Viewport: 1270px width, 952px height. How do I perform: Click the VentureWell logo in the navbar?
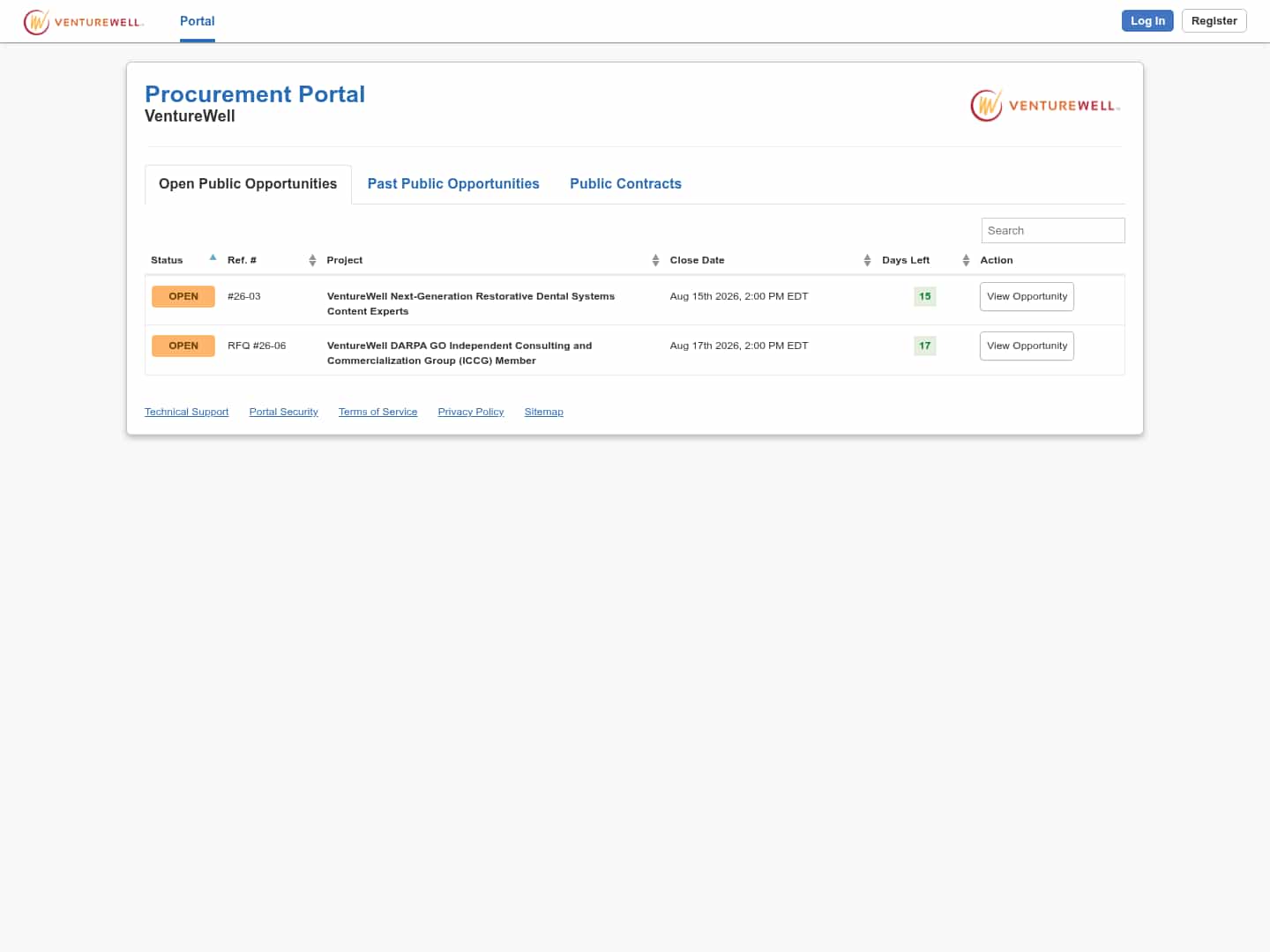tap(84, 21)
